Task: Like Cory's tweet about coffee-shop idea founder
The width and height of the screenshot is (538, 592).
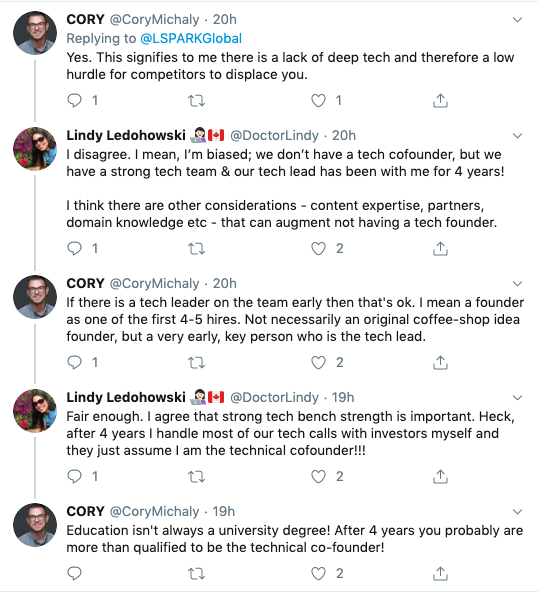Action: coord(318,362)
